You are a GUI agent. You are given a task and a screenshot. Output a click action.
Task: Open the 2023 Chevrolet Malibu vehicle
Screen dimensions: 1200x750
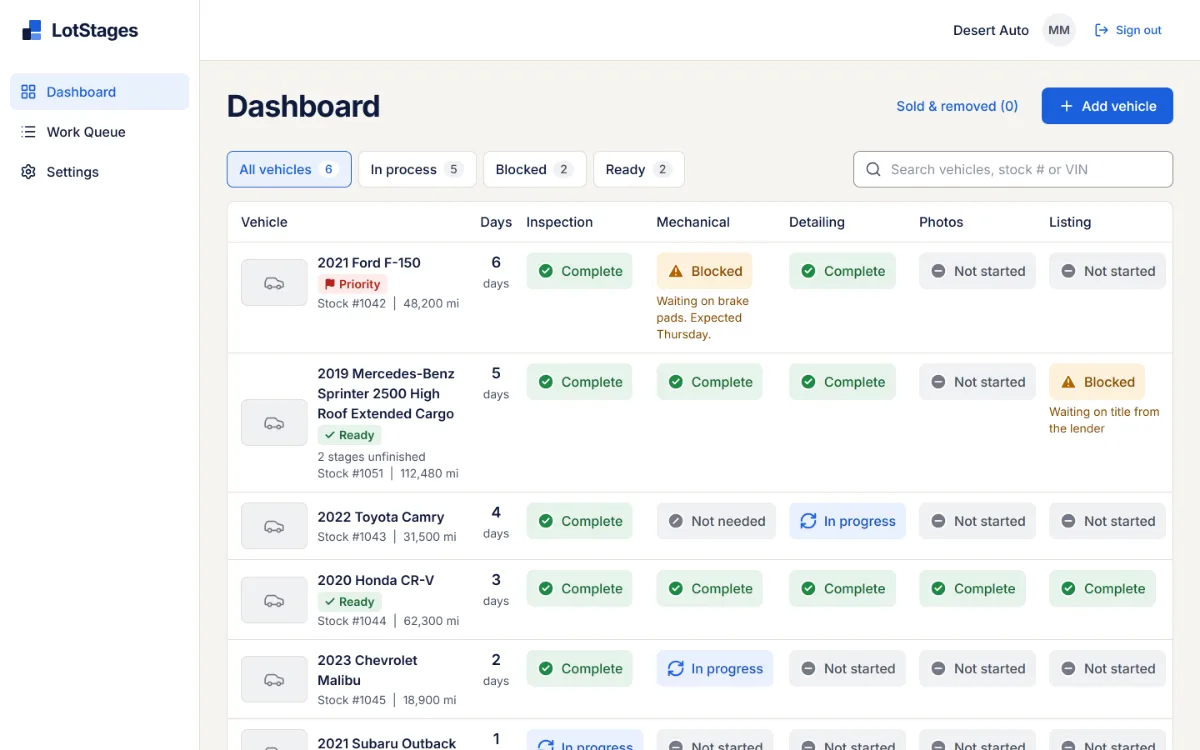368,670
